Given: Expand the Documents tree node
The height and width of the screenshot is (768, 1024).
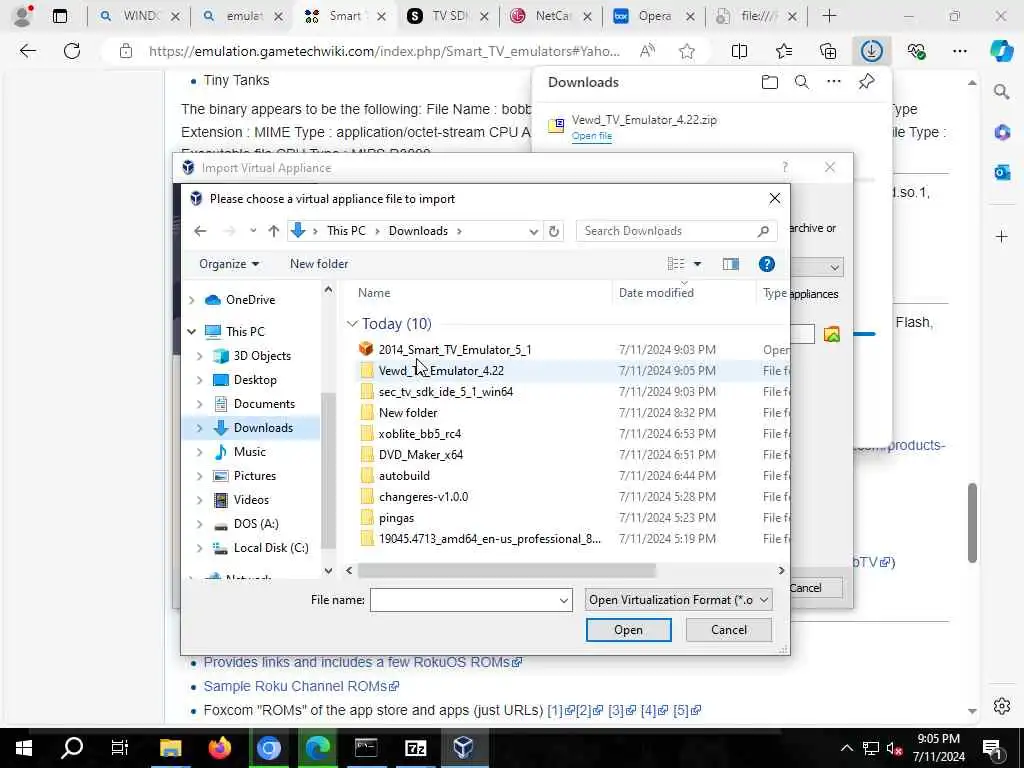Looking at the screenshot, I should [200, 404].
